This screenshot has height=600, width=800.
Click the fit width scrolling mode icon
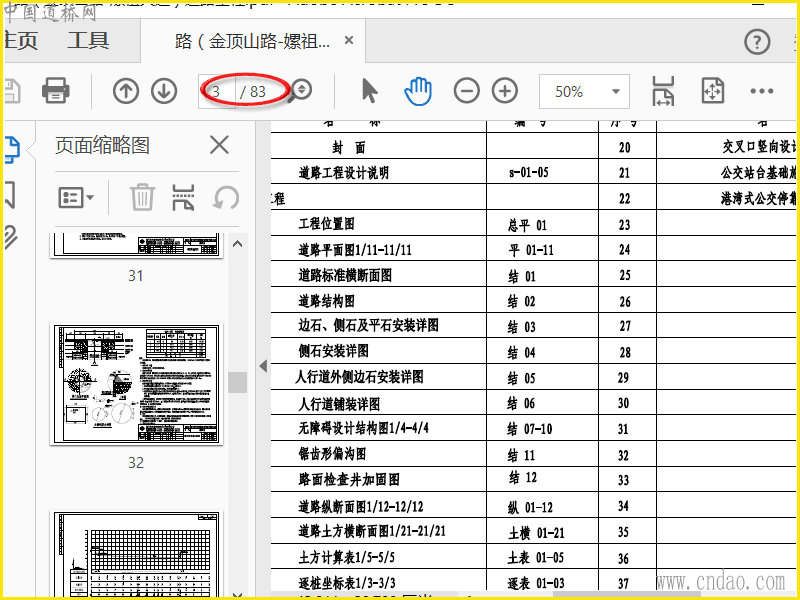click(663, 91)
